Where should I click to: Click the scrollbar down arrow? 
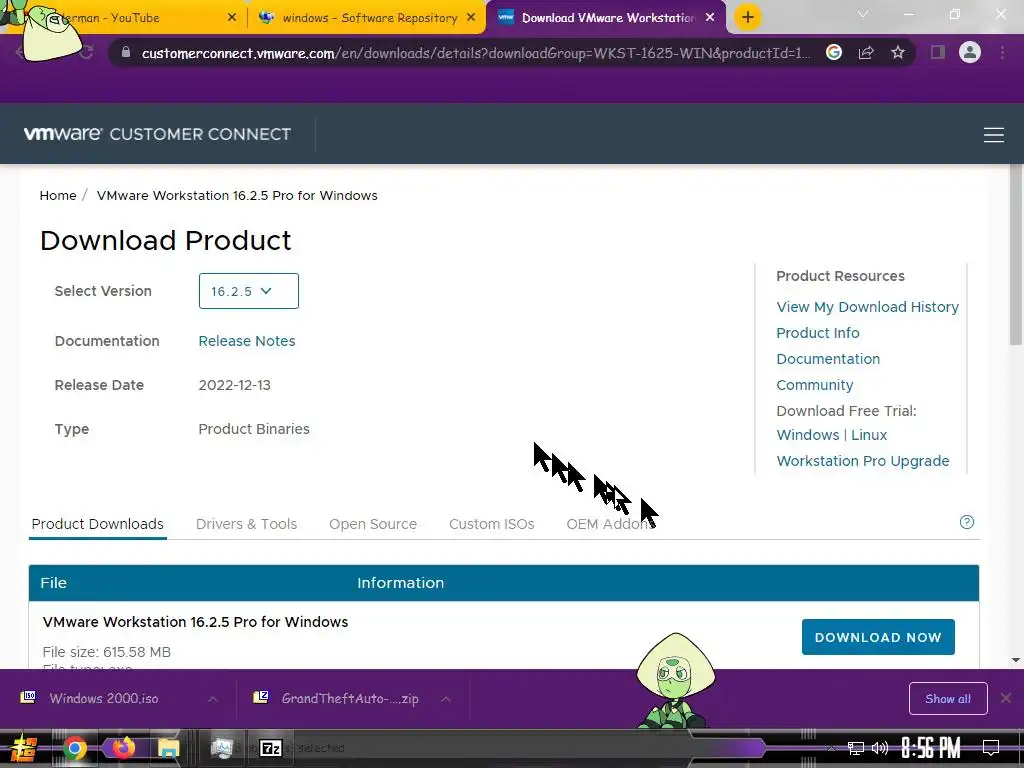point(1016,660)
